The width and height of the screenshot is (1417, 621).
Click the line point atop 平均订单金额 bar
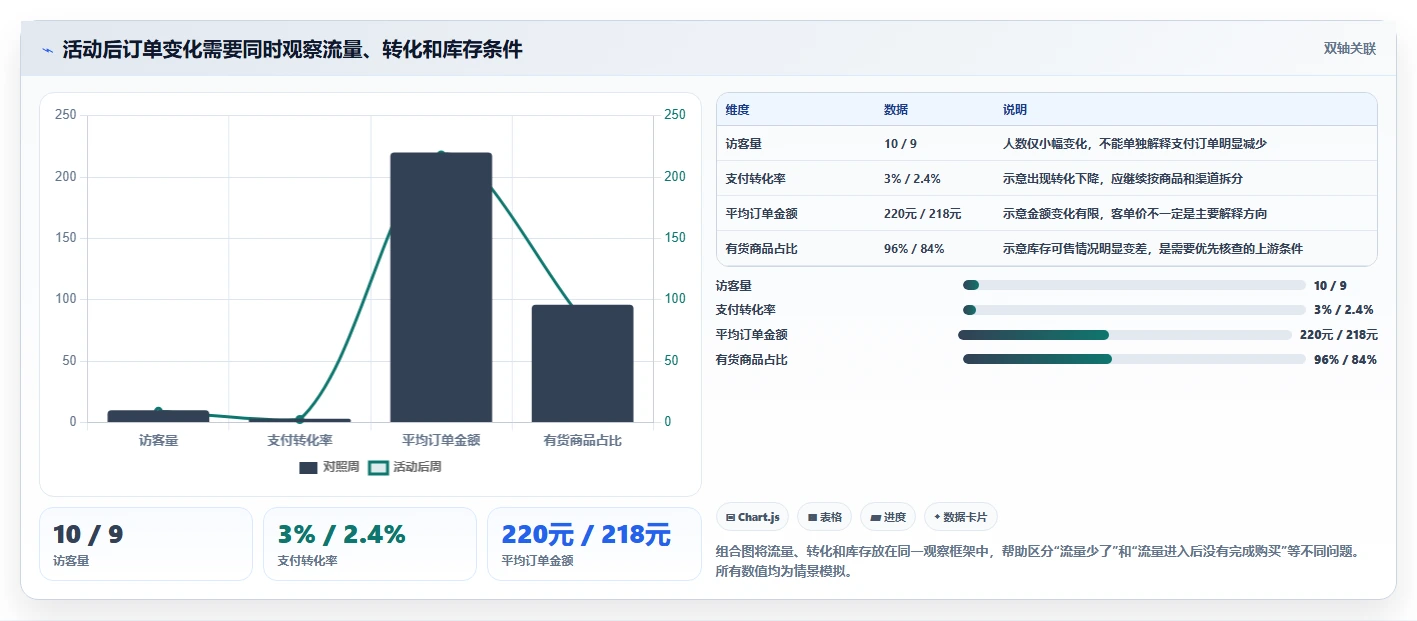441,154
